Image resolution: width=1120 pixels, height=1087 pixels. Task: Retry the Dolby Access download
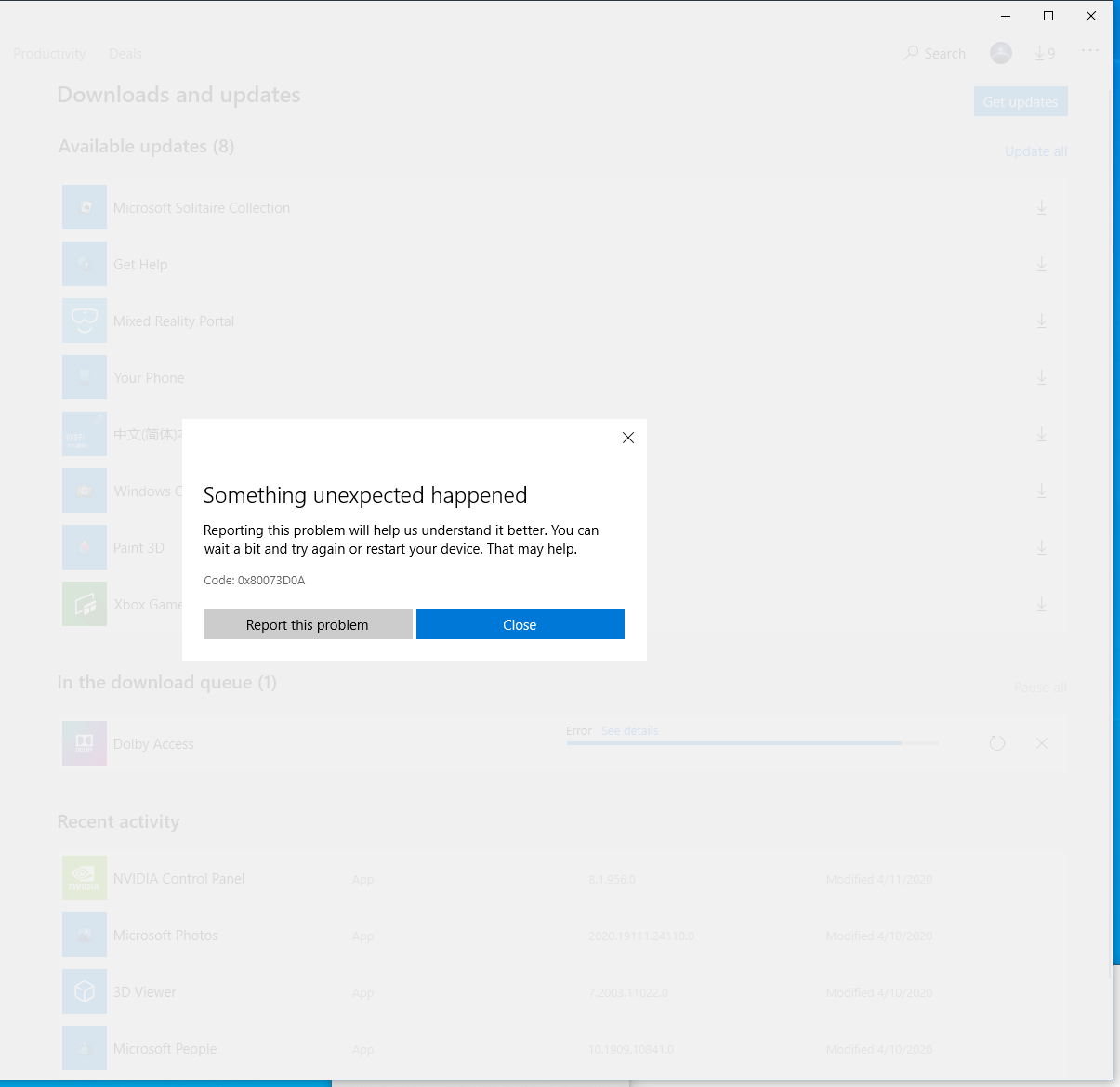[997, 743]
